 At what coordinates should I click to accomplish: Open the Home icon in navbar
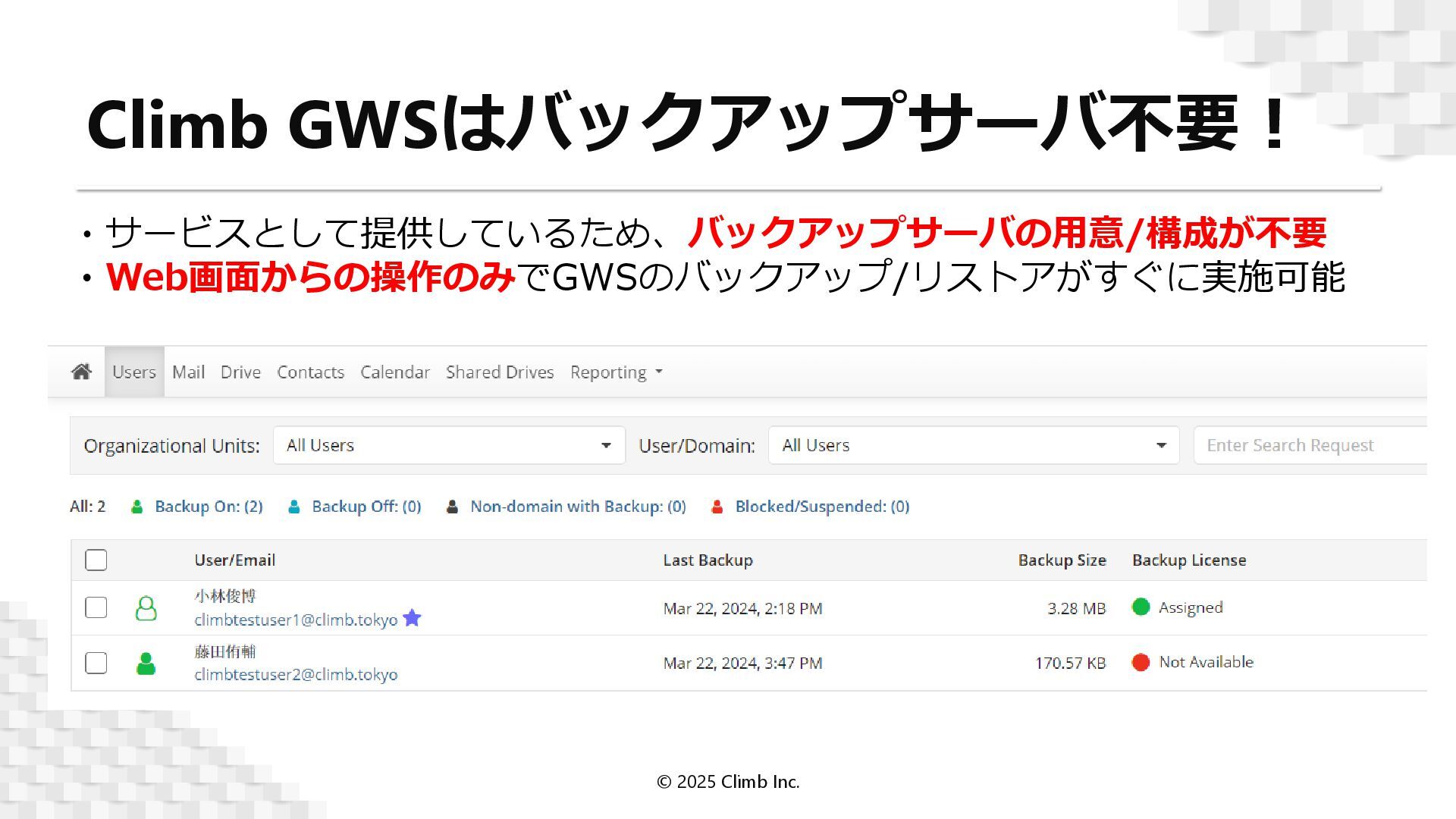81,372
